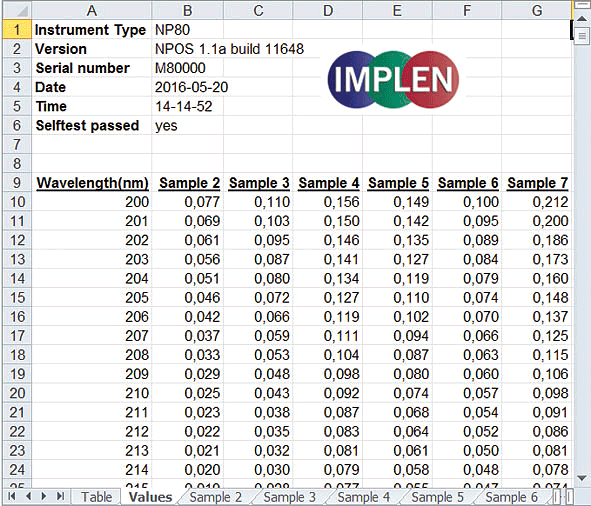Select cell containing Instrument Type
The height and width of the screenshot is (506, 591).
pos(92,29)
